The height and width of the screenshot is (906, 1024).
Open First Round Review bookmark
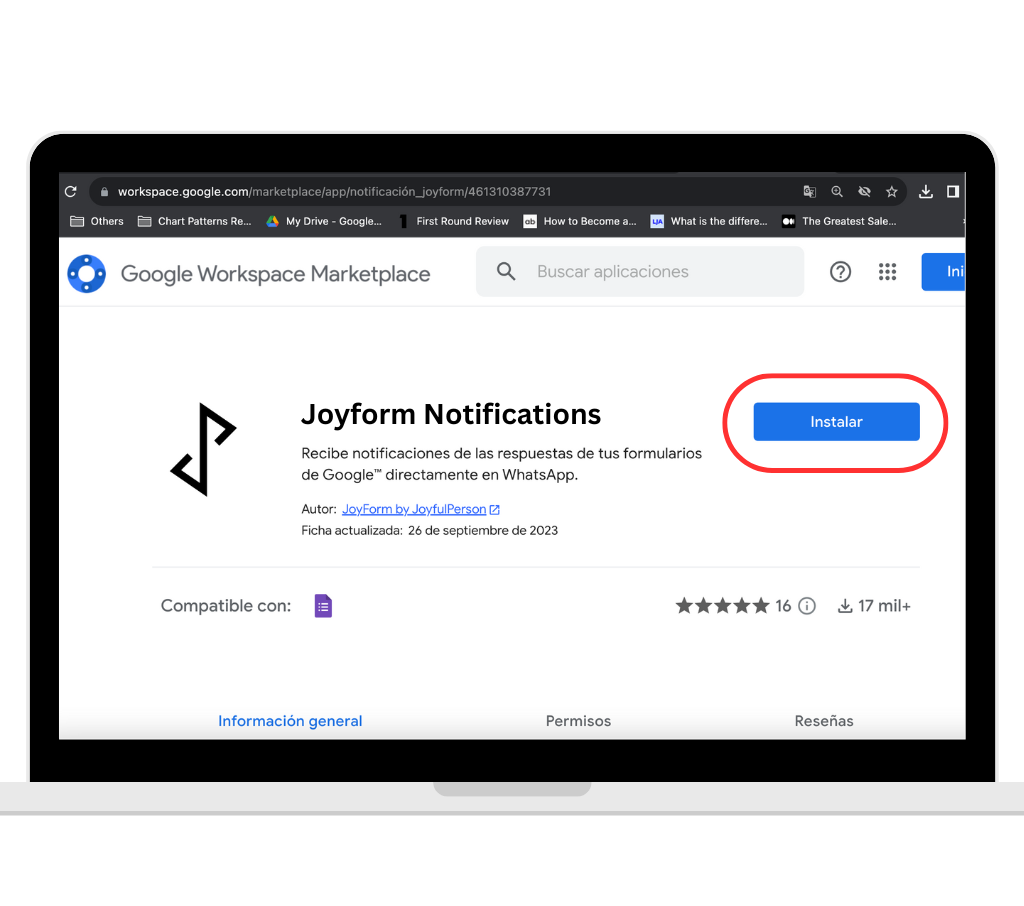tap(453, 221)
